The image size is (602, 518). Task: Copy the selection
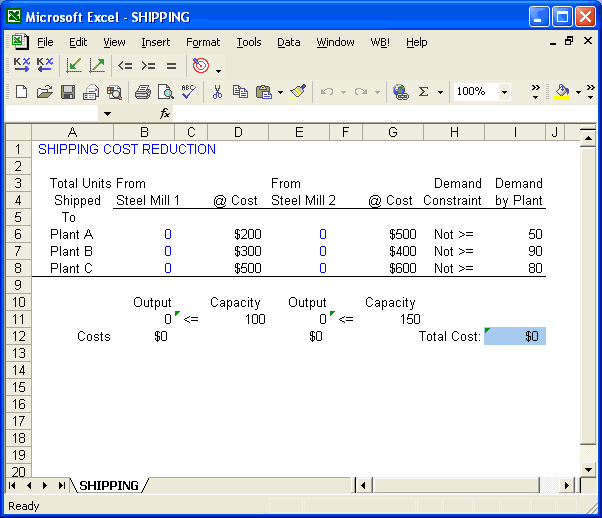[240, 92]
